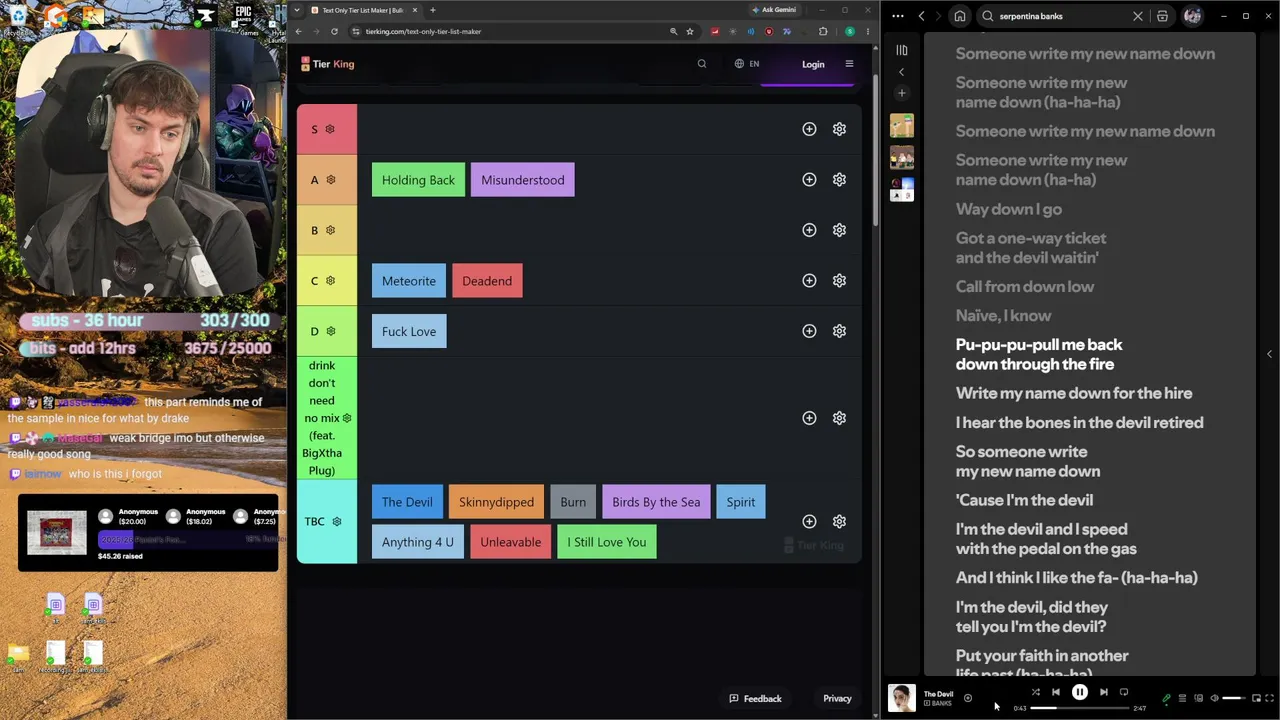Toggle repeat in Spotify

[1124, 692]
